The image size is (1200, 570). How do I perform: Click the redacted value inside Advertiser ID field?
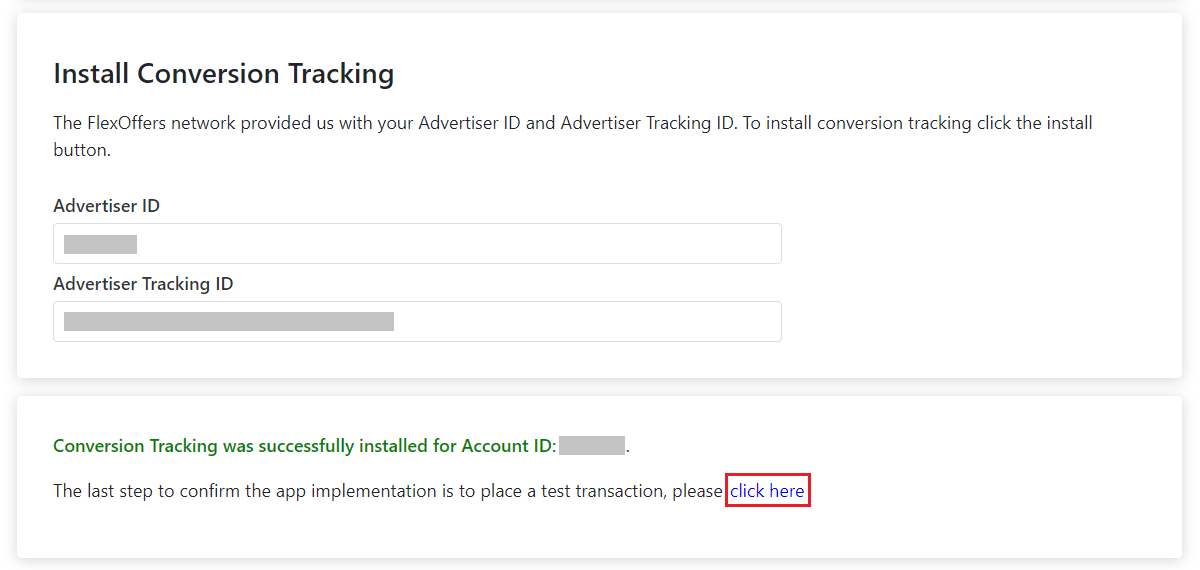coord(100,244)
